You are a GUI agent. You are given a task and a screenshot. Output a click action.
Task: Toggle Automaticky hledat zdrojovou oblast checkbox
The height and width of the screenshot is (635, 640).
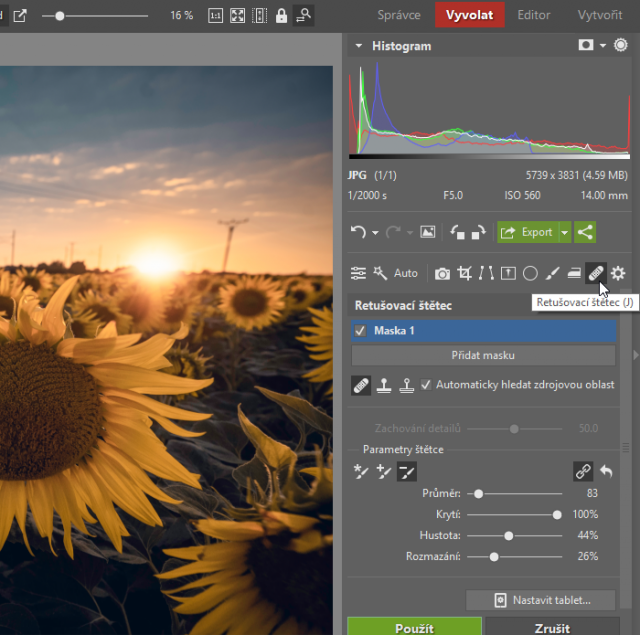click(426, 384)
